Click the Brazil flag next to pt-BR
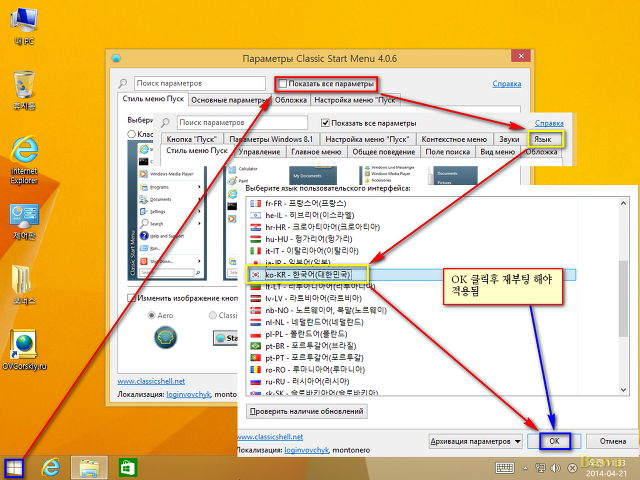The image size is (640, 480). click(256, 346)
